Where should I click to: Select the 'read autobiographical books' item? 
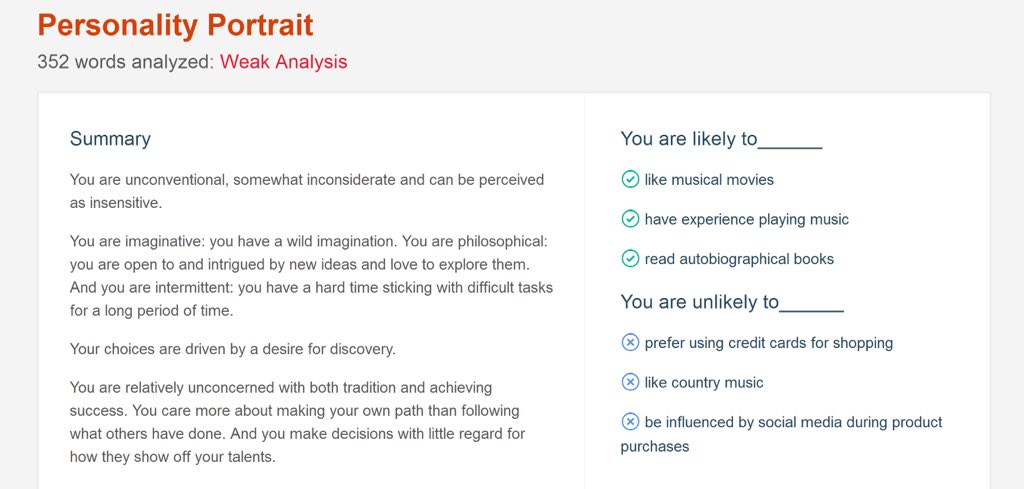point(739,259)
